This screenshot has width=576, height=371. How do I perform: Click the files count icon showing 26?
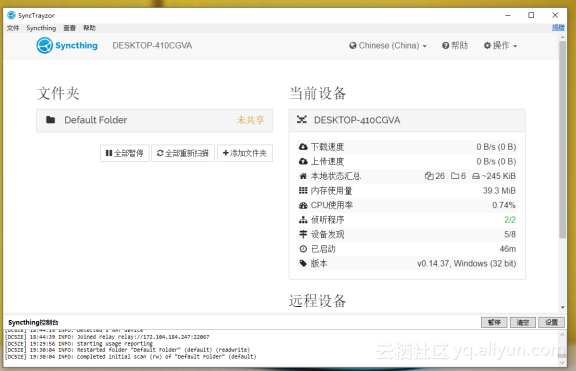[x=429, y=176]
